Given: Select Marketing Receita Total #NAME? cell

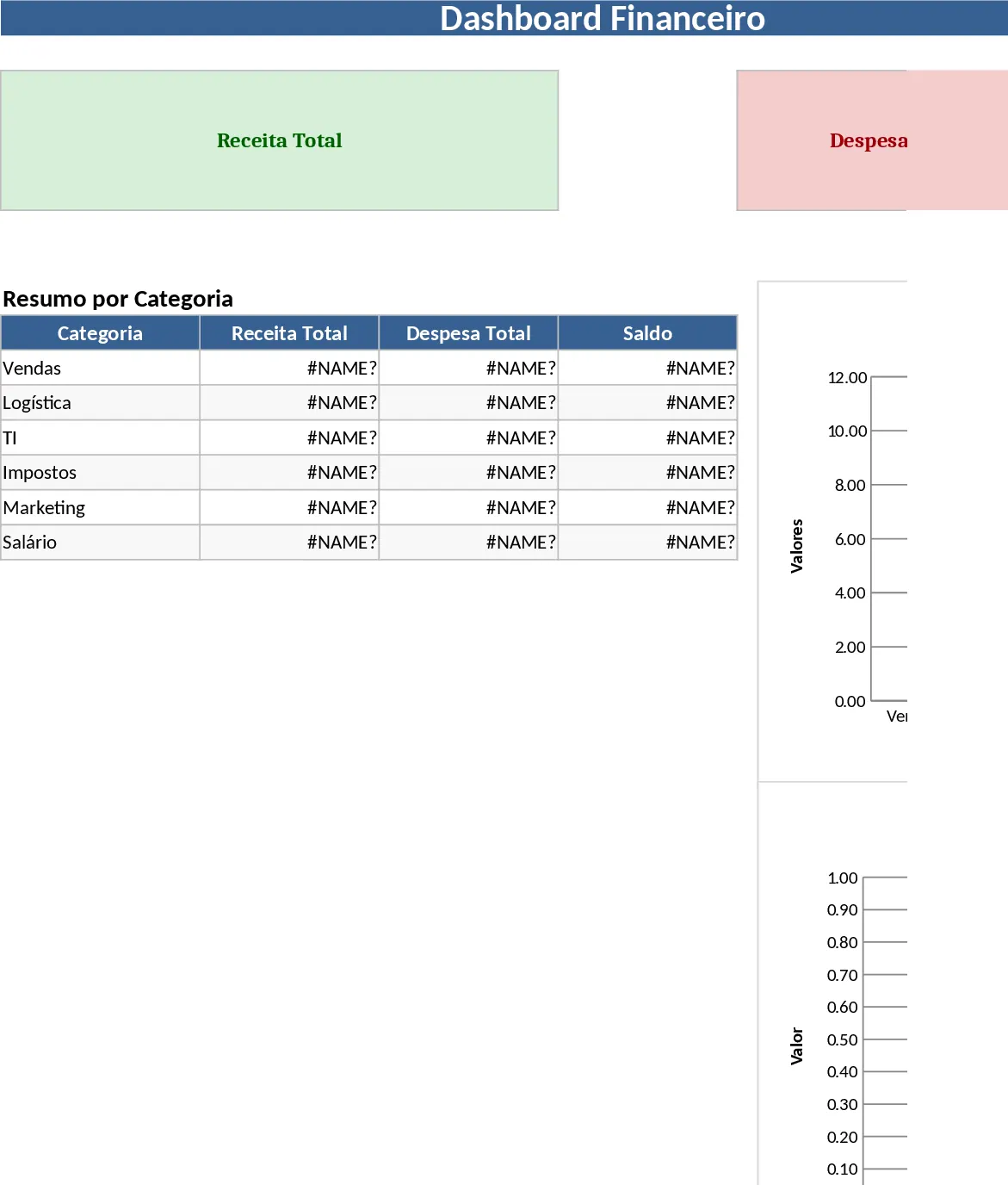Looking at the screenshot, I should 289,507.
